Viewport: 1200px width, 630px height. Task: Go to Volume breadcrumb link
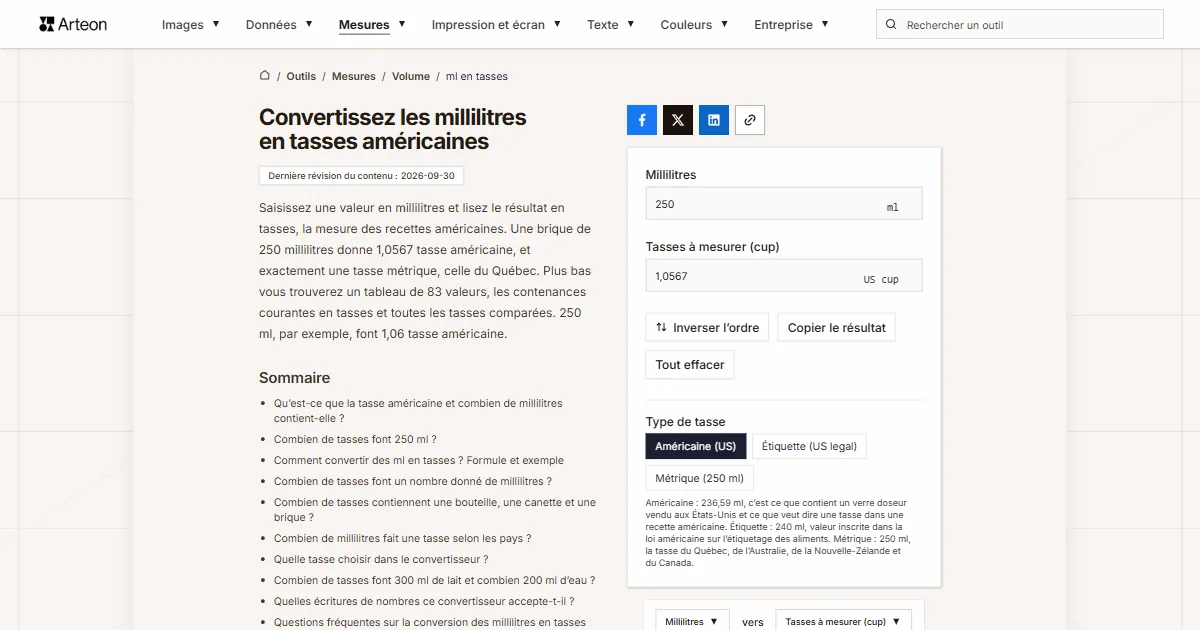click(x=411, y=76)
